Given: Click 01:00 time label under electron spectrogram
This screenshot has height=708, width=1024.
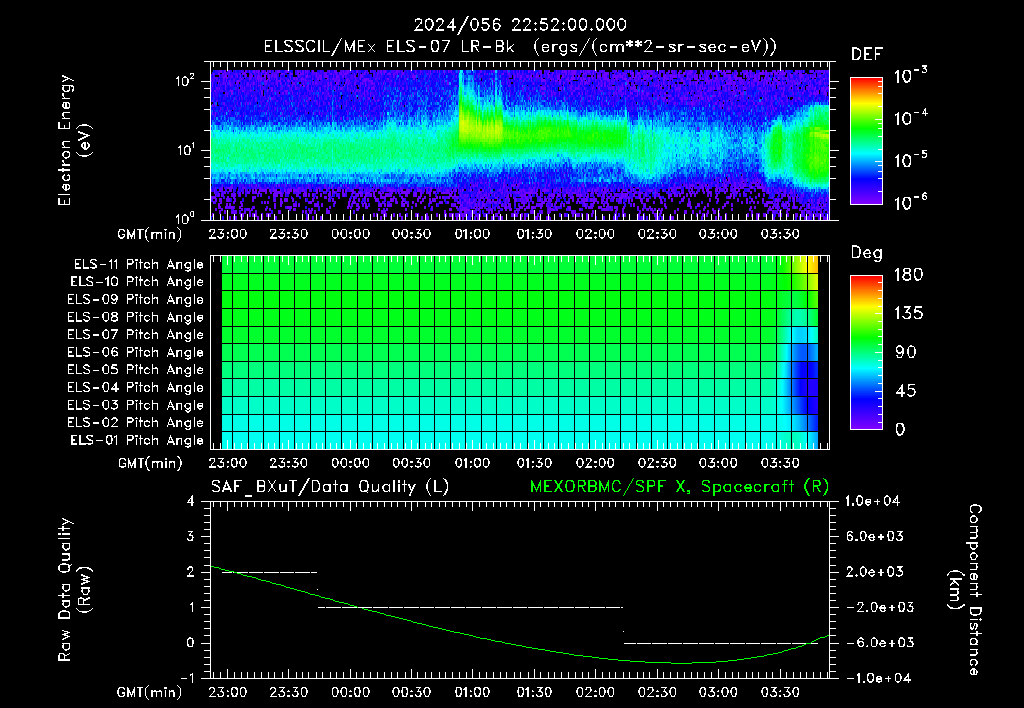Looking at the screenshot, I should [473, 234].
